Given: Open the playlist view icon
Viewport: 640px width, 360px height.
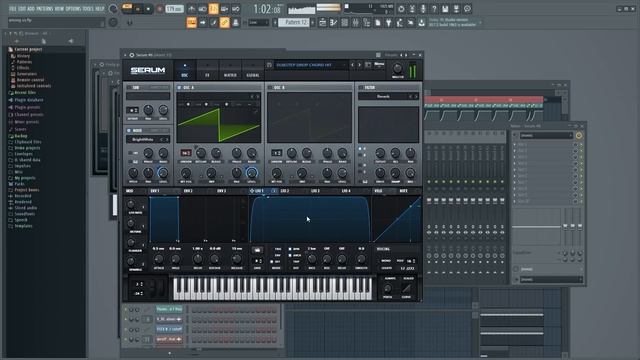Looking at the screenshot, I should point(322,23).
